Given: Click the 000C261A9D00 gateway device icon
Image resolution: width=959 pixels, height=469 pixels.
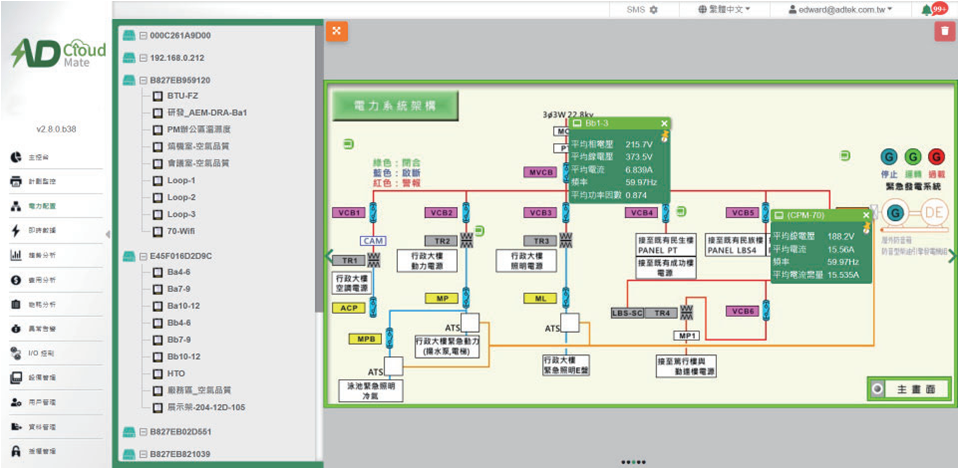Looking at the screenshot, I should pyautogui.click(x=128, y=35).
